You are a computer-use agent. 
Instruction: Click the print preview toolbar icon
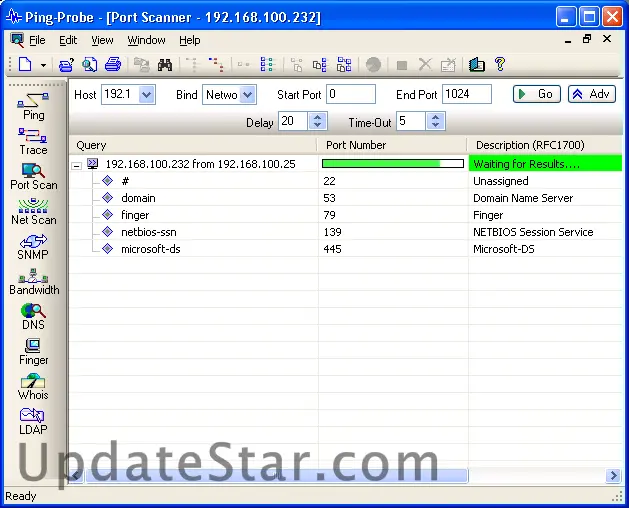[89, 65]
